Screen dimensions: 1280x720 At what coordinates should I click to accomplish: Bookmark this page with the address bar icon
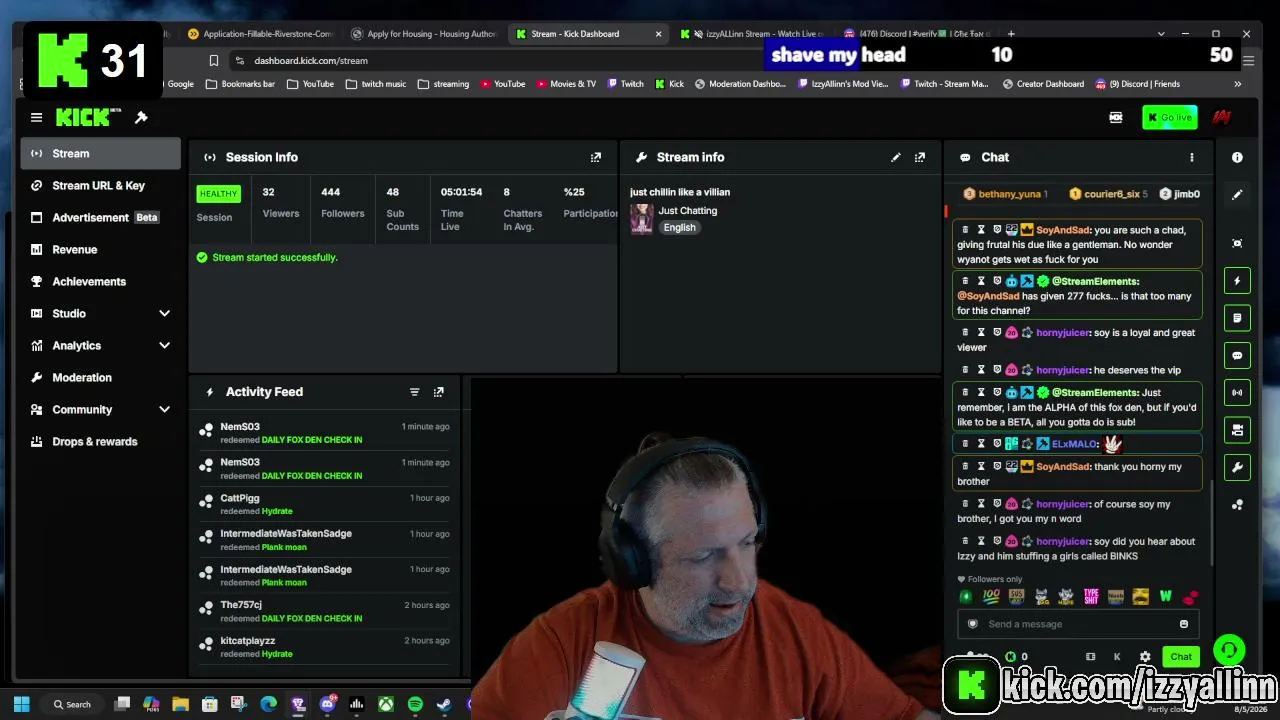pos(213,61)
